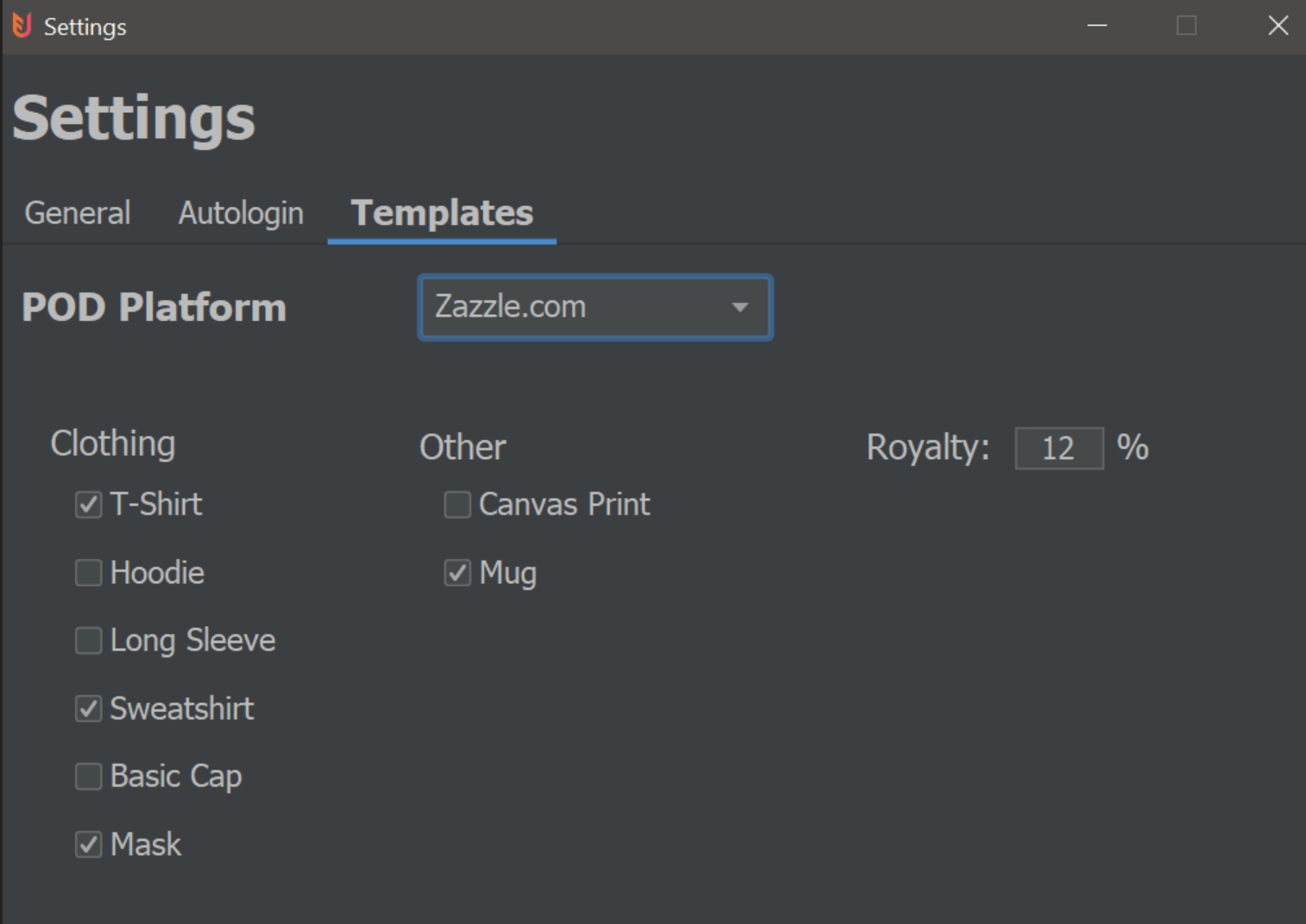Close the Settings window
The width and height of the screenshot is (1306, 924).
point(1278,26)
